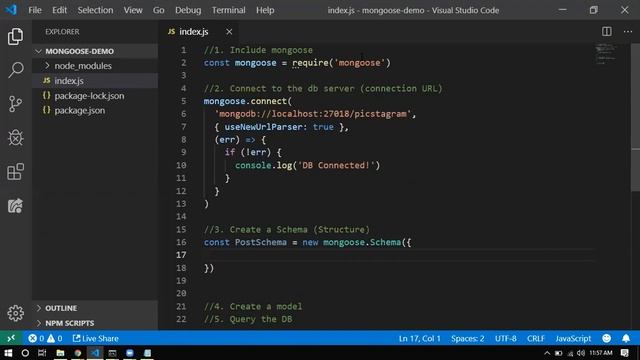Open the Extensions view
The width and height of the screenshot is (640, 360).
[x=16, y=172]
